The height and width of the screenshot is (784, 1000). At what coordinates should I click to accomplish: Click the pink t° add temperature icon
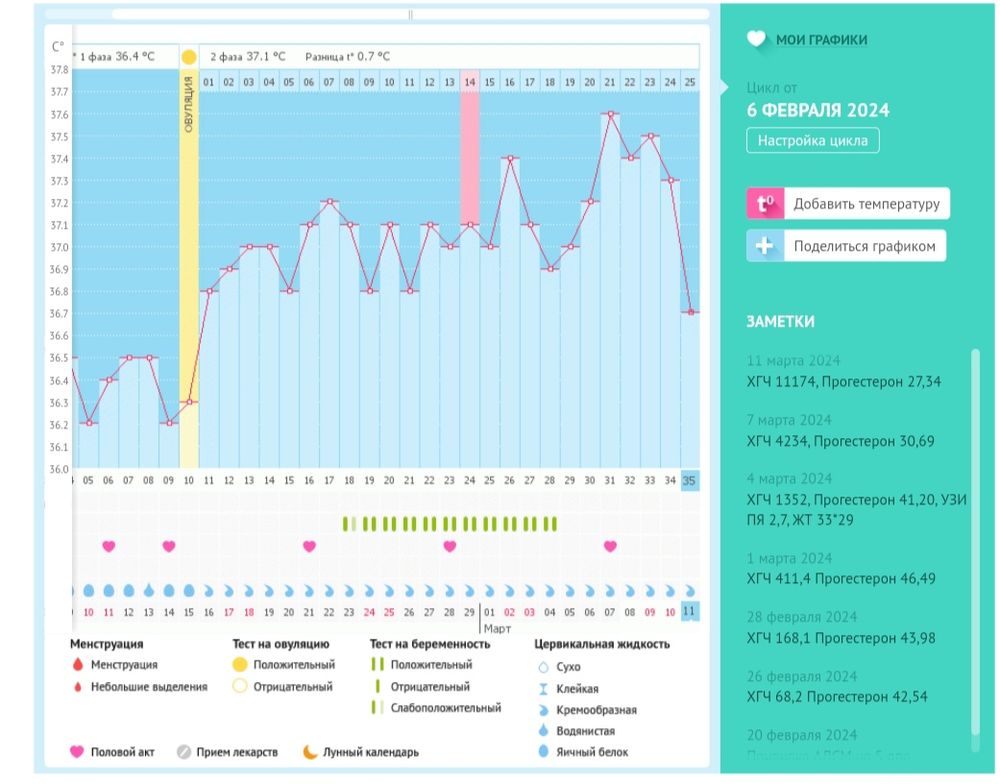pyautogui.click(x=765, y=204)
